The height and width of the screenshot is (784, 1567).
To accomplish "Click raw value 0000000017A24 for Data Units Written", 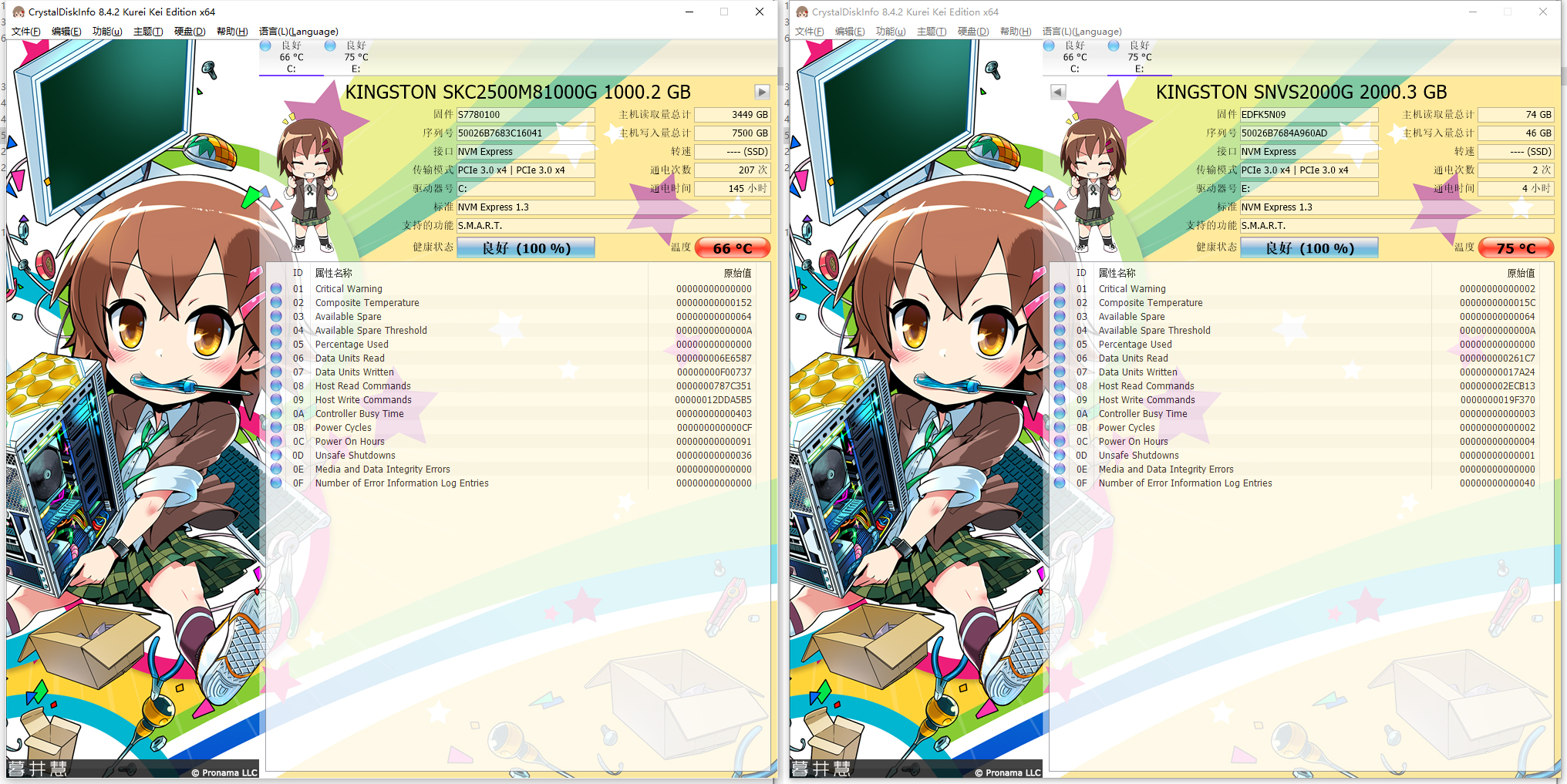I will (1498, 372).
